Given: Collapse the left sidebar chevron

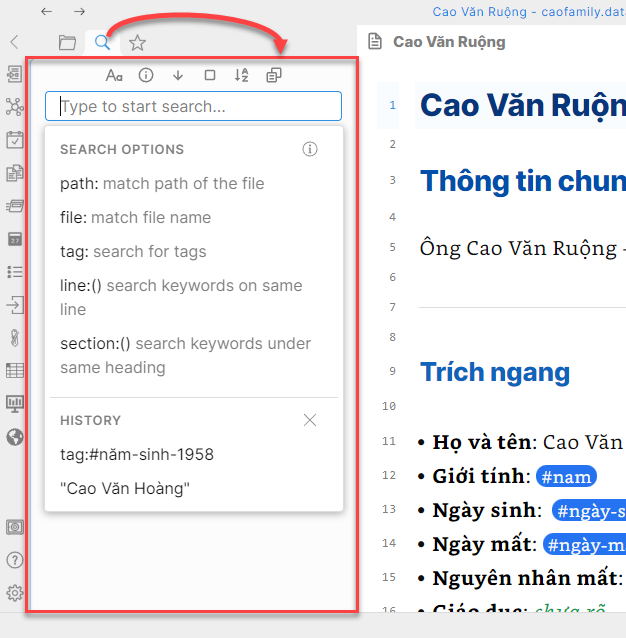Looking at the screenshot, I should click(14, 42).
